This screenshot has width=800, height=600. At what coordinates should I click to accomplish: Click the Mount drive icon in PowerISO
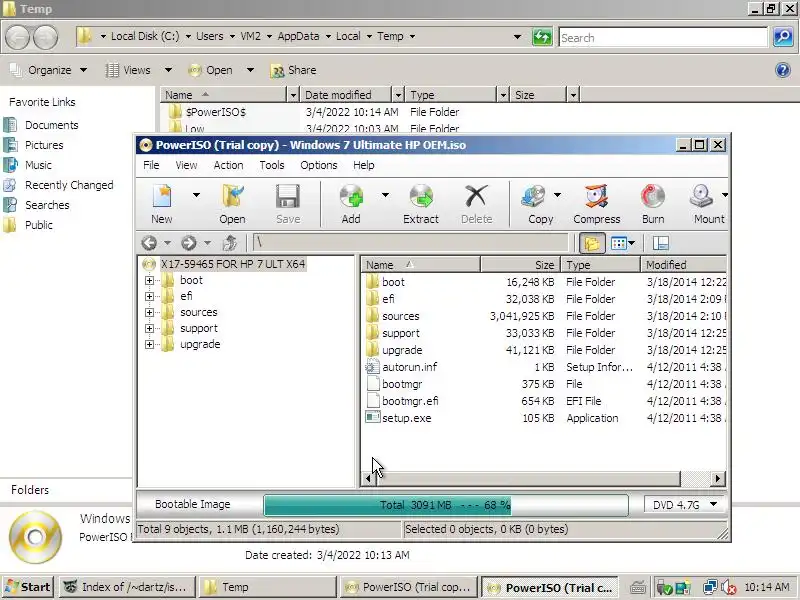[x=702, y=197]
